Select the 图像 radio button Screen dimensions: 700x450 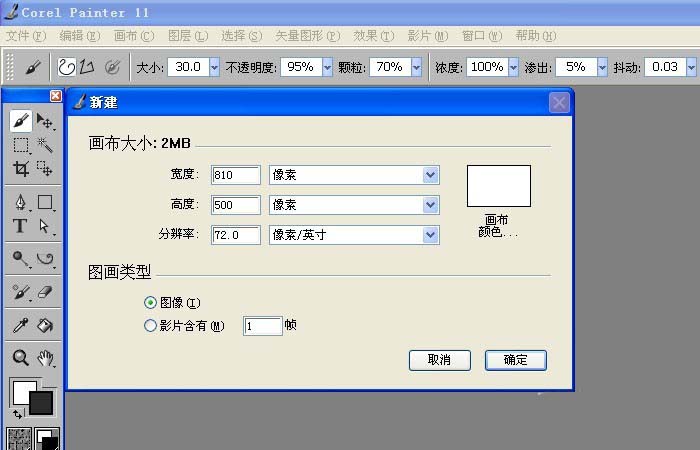click(x=151, y=302)
